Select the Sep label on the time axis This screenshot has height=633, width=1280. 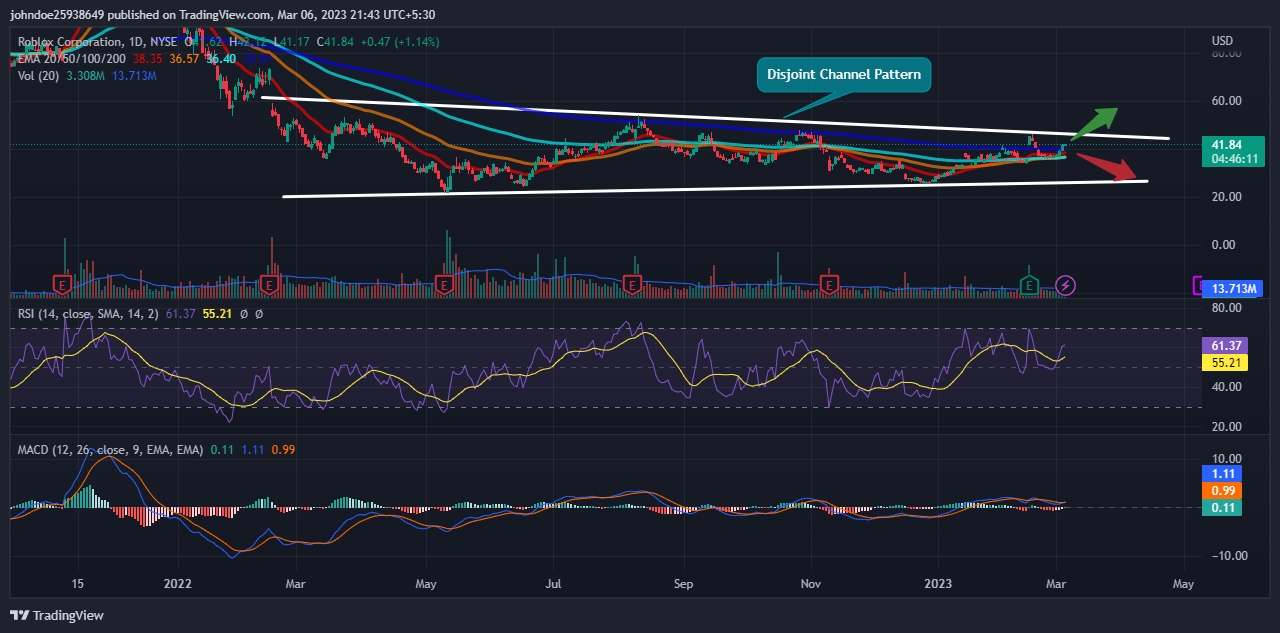pos(683,582)
